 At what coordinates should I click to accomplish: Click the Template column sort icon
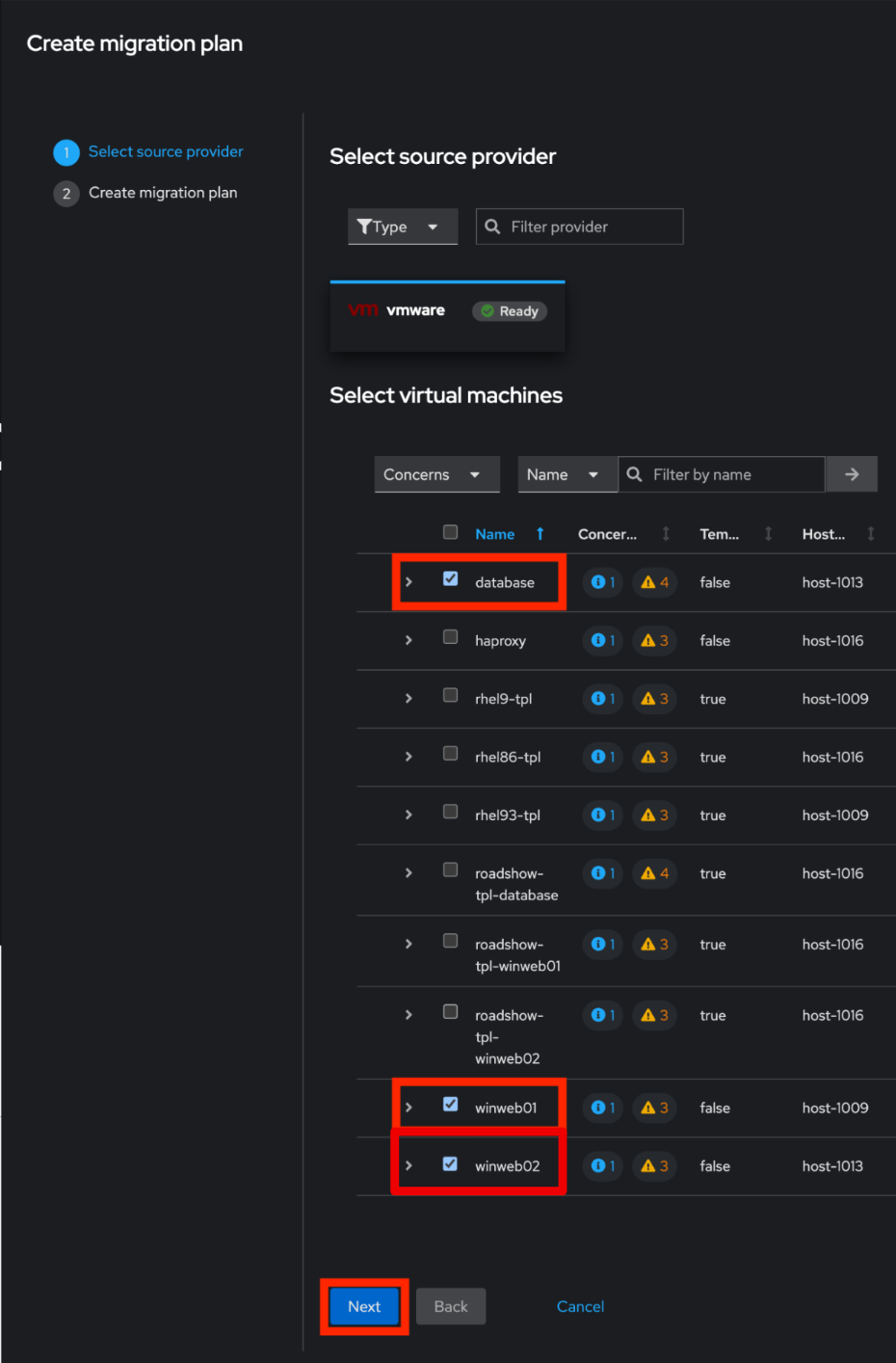pyautogui.click(x=768, y=534)
